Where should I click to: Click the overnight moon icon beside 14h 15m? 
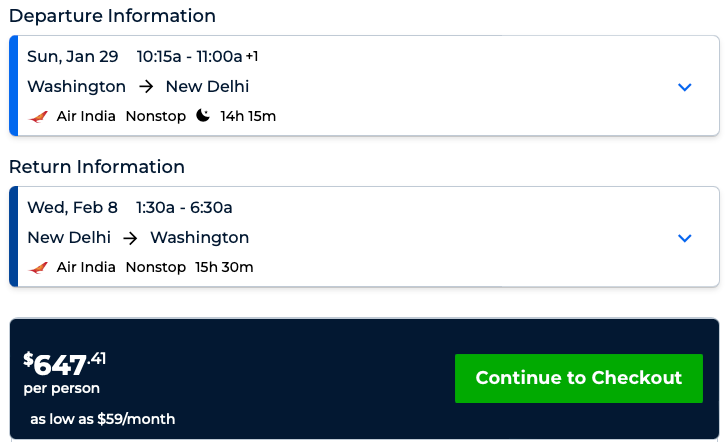click(203, 116)
